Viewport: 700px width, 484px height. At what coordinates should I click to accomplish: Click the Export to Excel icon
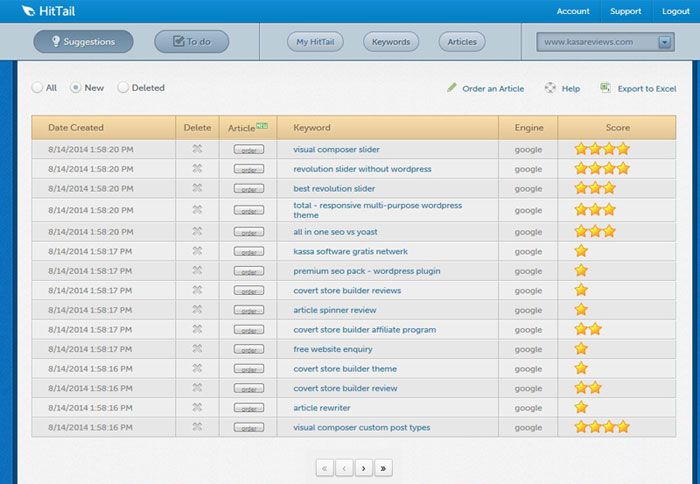605,88
